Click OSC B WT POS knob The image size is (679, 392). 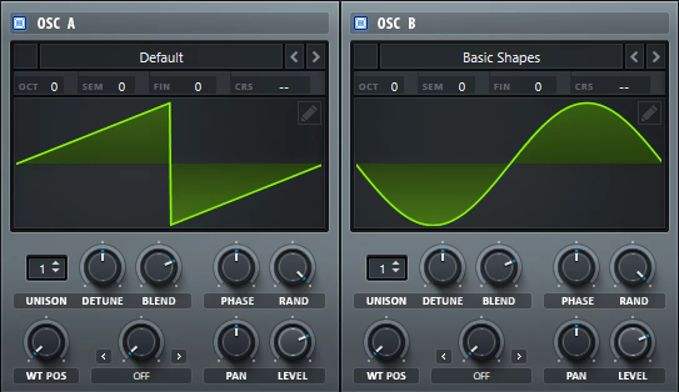pos(386,342)
